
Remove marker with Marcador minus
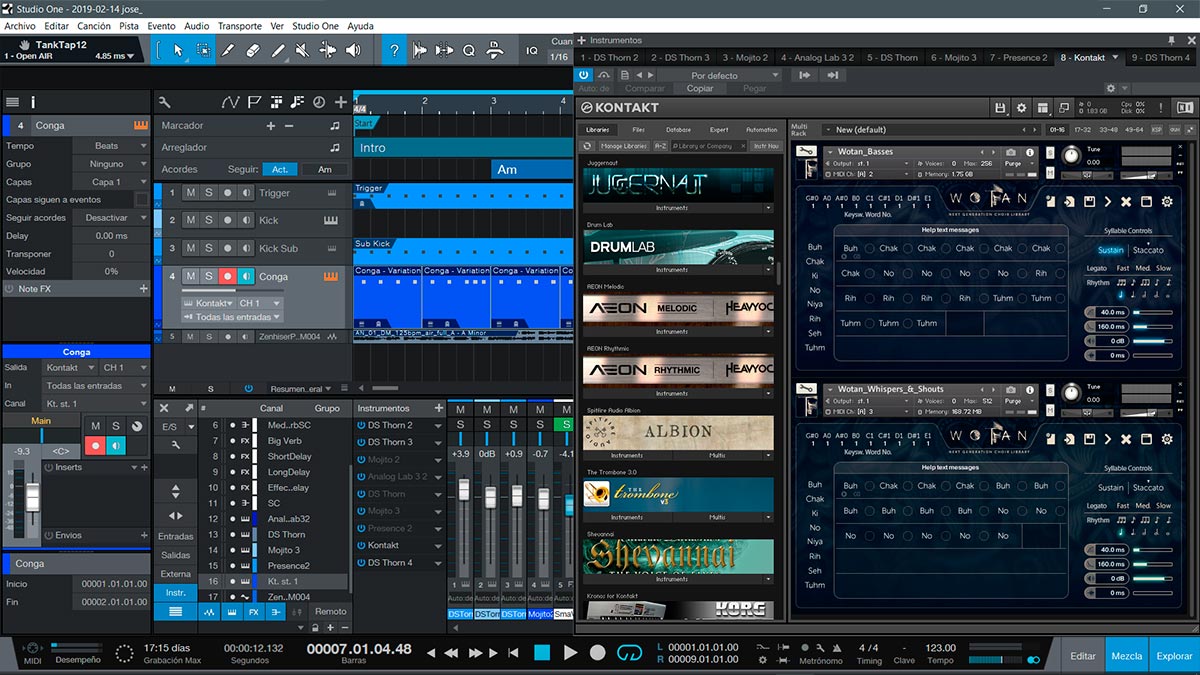pos(289,126)
